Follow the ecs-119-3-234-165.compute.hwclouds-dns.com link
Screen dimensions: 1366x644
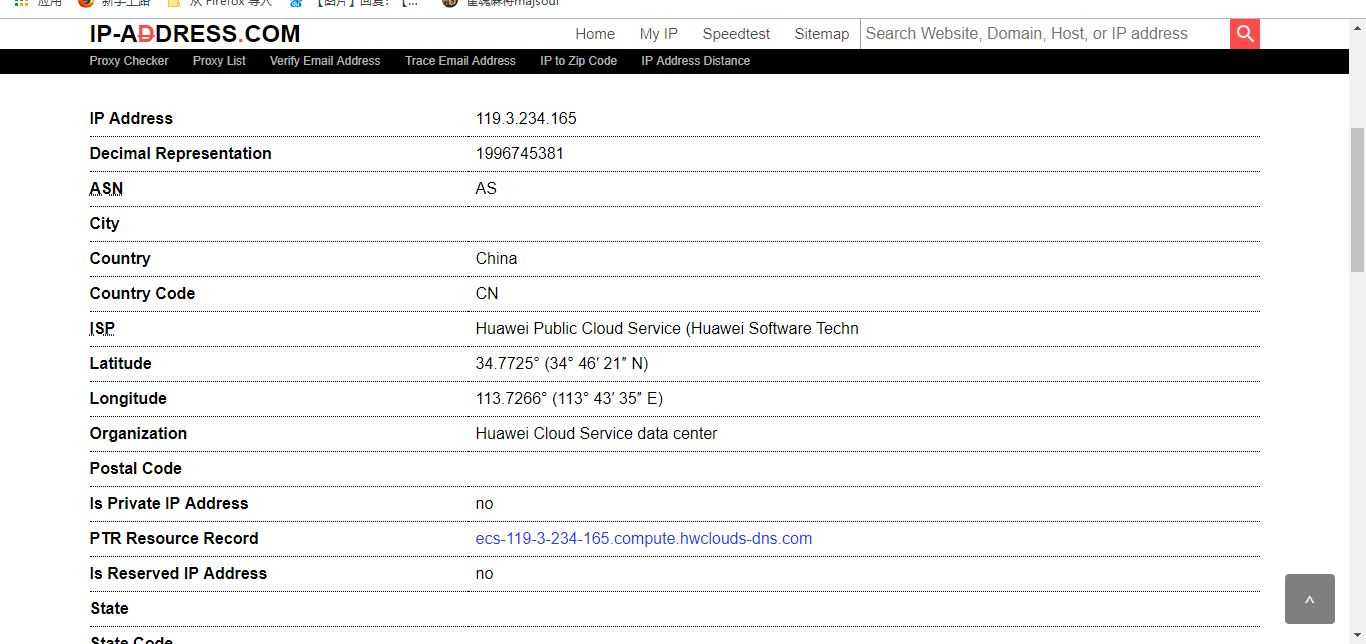pos(644,538)
